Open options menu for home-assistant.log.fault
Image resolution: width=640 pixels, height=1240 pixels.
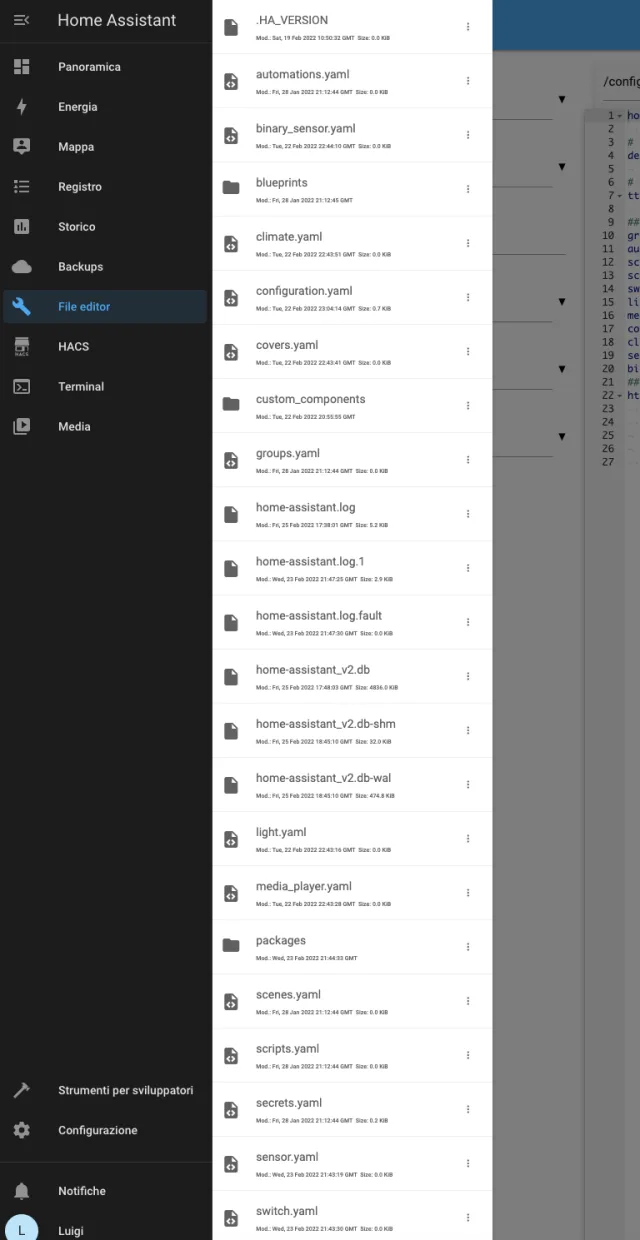(468, 621)
